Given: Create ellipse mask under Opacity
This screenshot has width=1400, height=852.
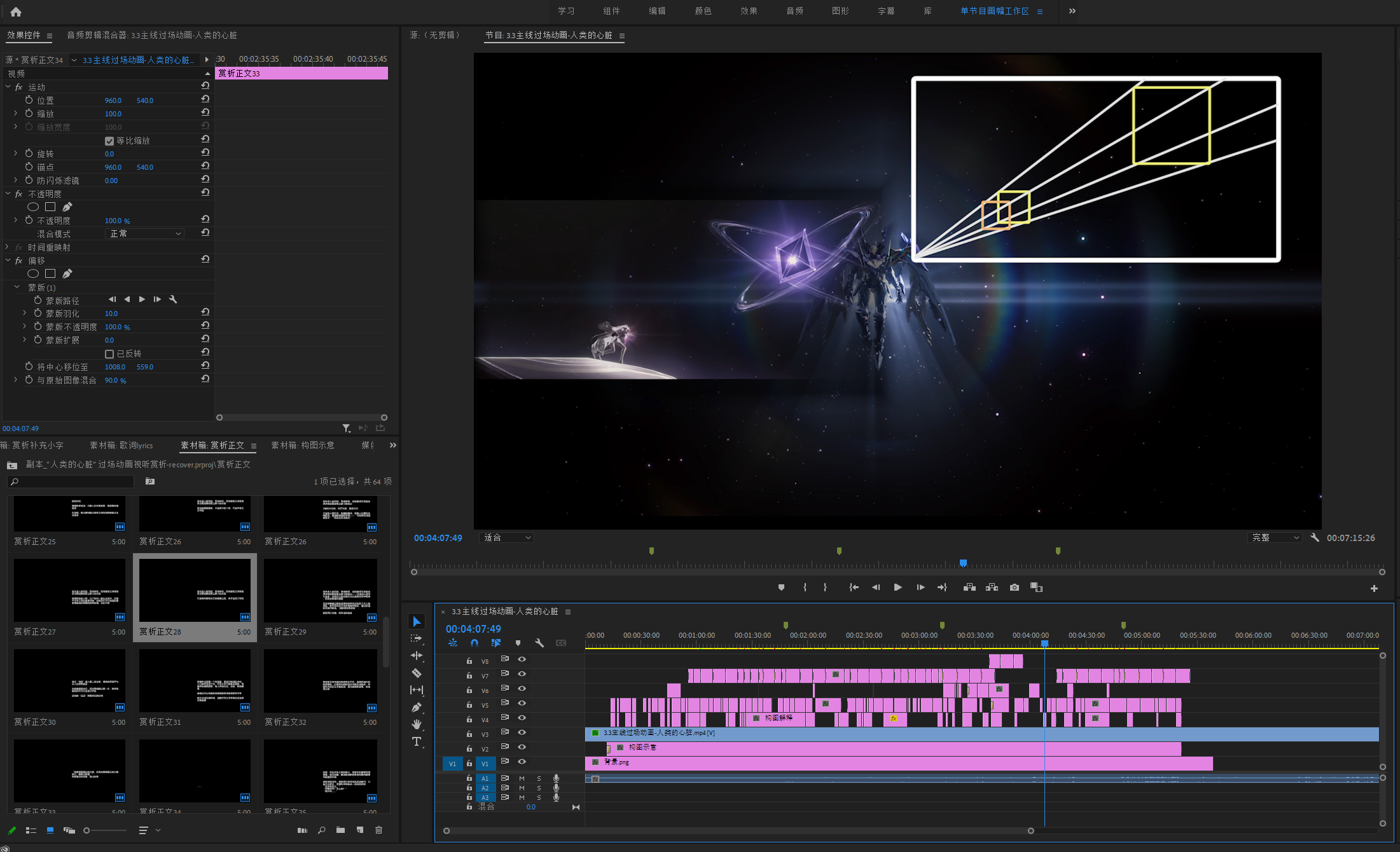Looking at the screenshot, I should tap(33, 207).
